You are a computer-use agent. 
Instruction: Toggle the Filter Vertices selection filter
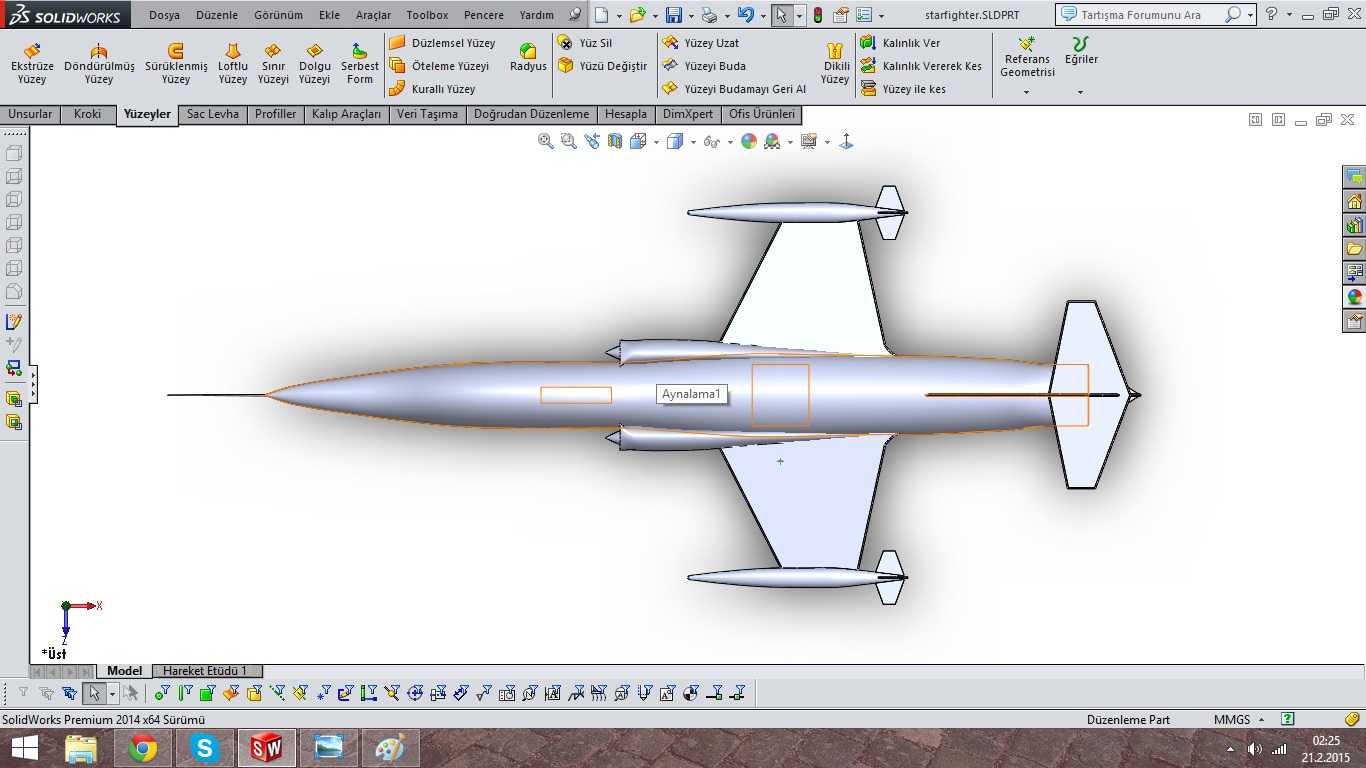[161, 692]
